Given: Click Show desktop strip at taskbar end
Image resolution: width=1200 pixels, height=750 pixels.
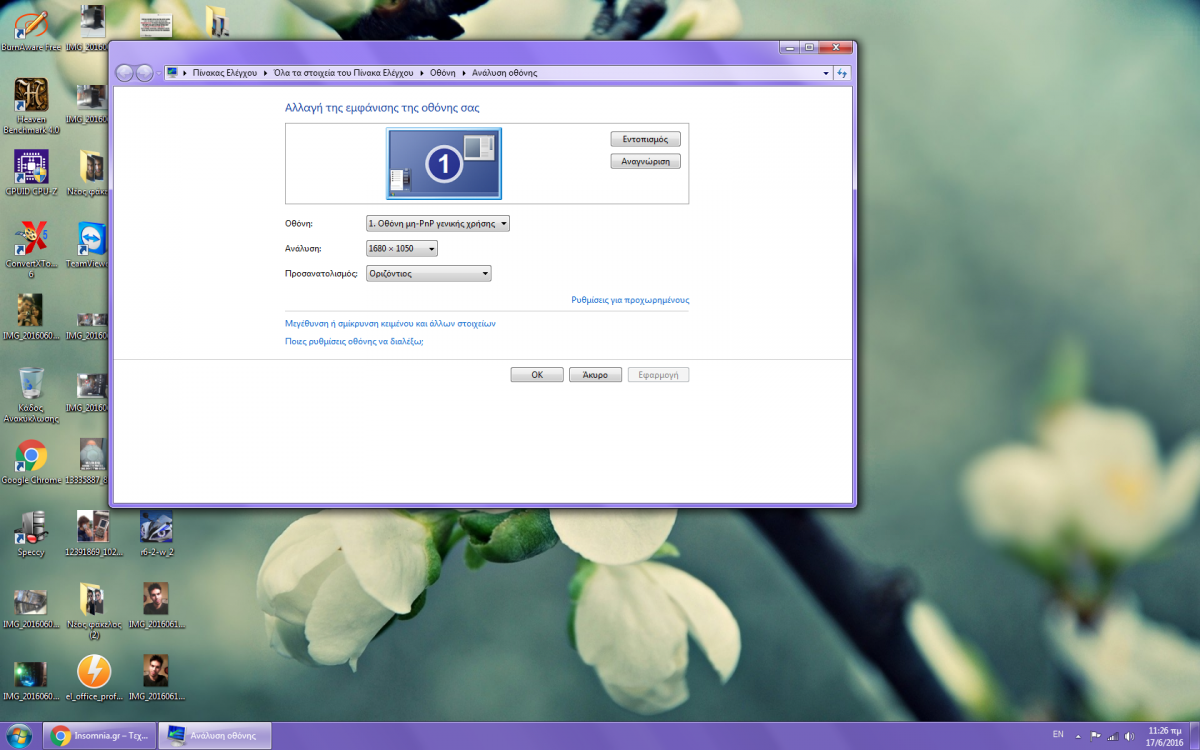Looking at the screenshot, I should [1193, 736].
